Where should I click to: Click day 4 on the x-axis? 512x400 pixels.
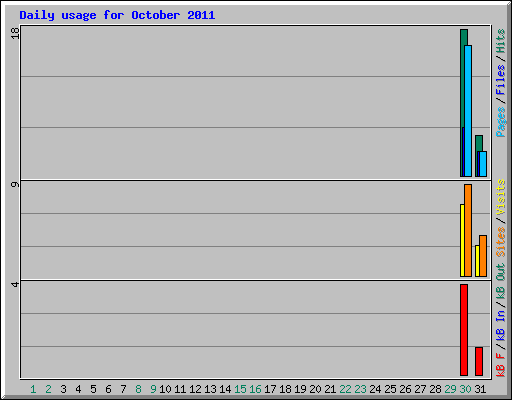point(78,389)
